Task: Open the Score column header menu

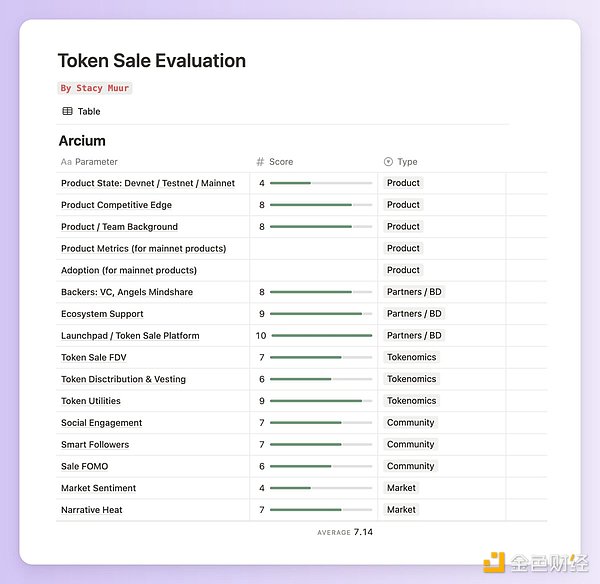Action: click(281, 162)
